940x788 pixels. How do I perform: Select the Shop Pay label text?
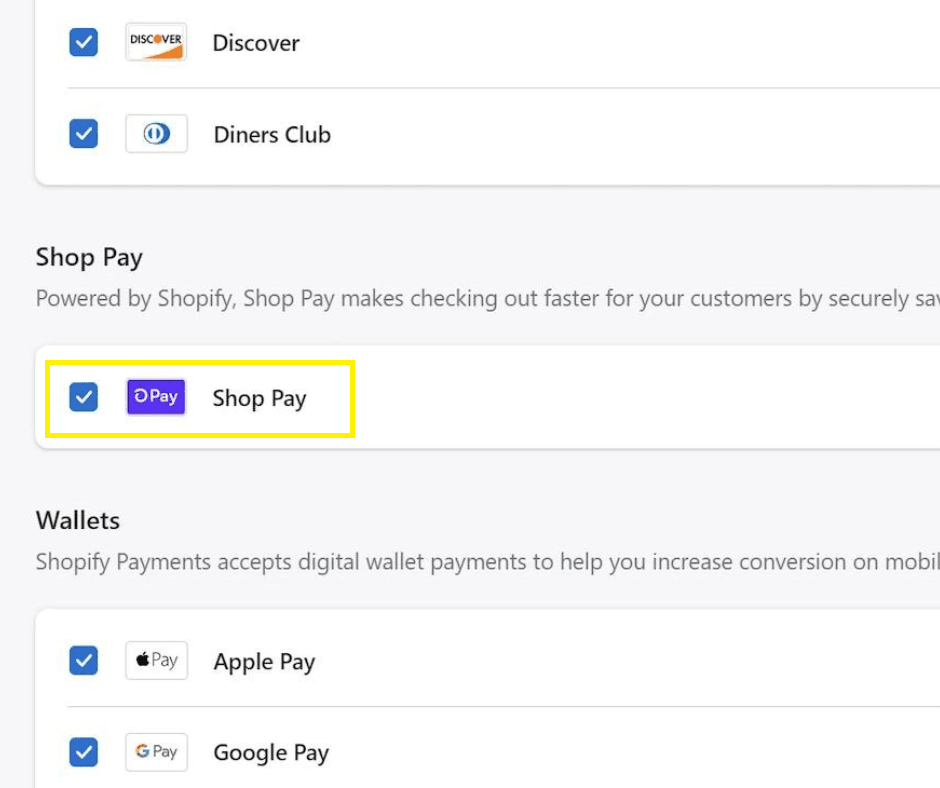coord(259,397)
